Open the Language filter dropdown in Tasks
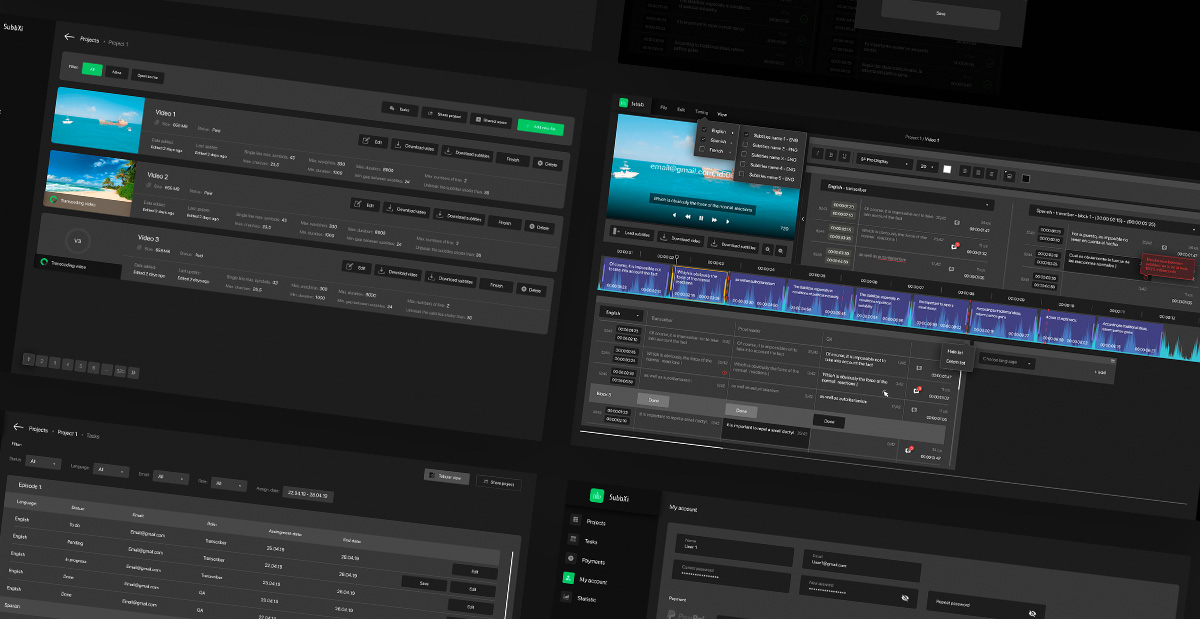The height and width of the screenshot is (619, 1200). 111,469
